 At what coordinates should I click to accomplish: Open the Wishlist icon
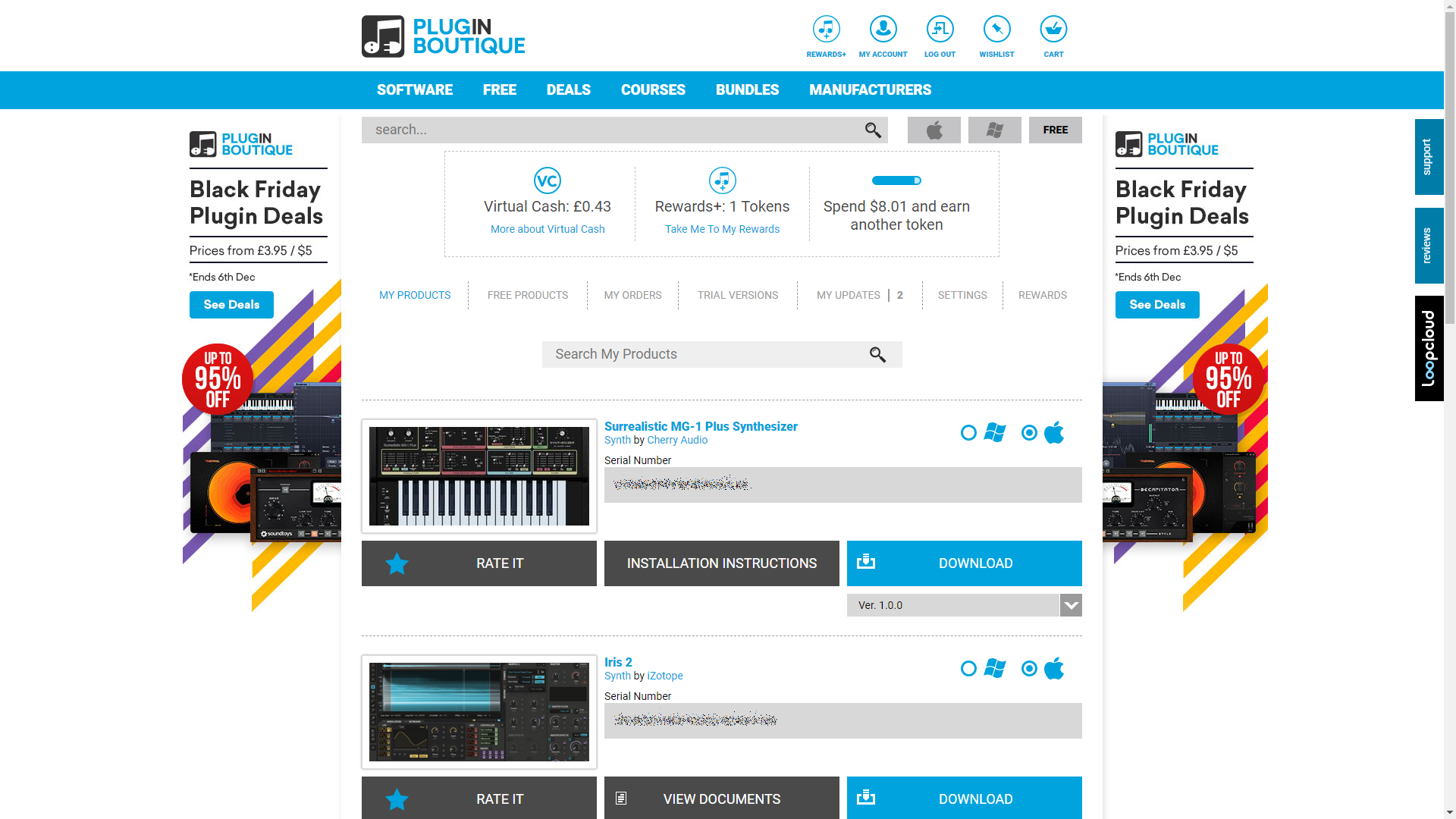996,29
